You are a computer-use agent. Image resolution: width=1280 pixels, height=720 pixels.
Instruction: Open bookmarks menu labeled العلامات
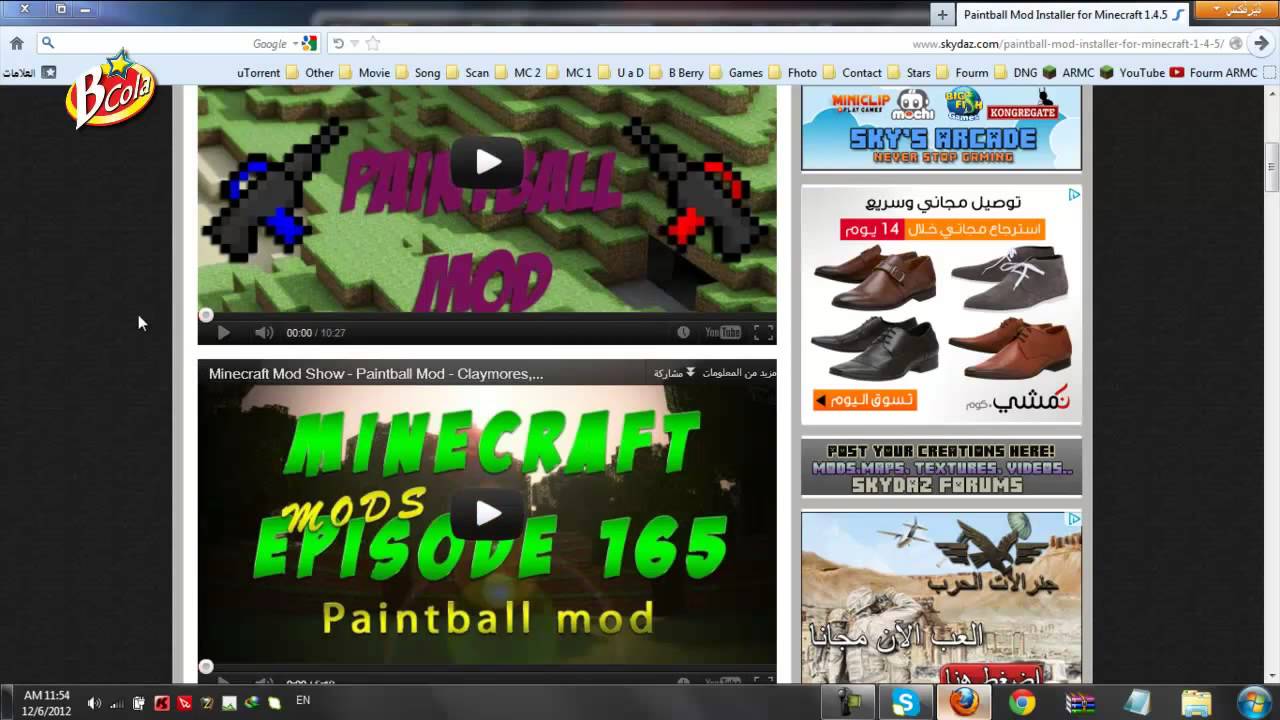tap(29, 72)
